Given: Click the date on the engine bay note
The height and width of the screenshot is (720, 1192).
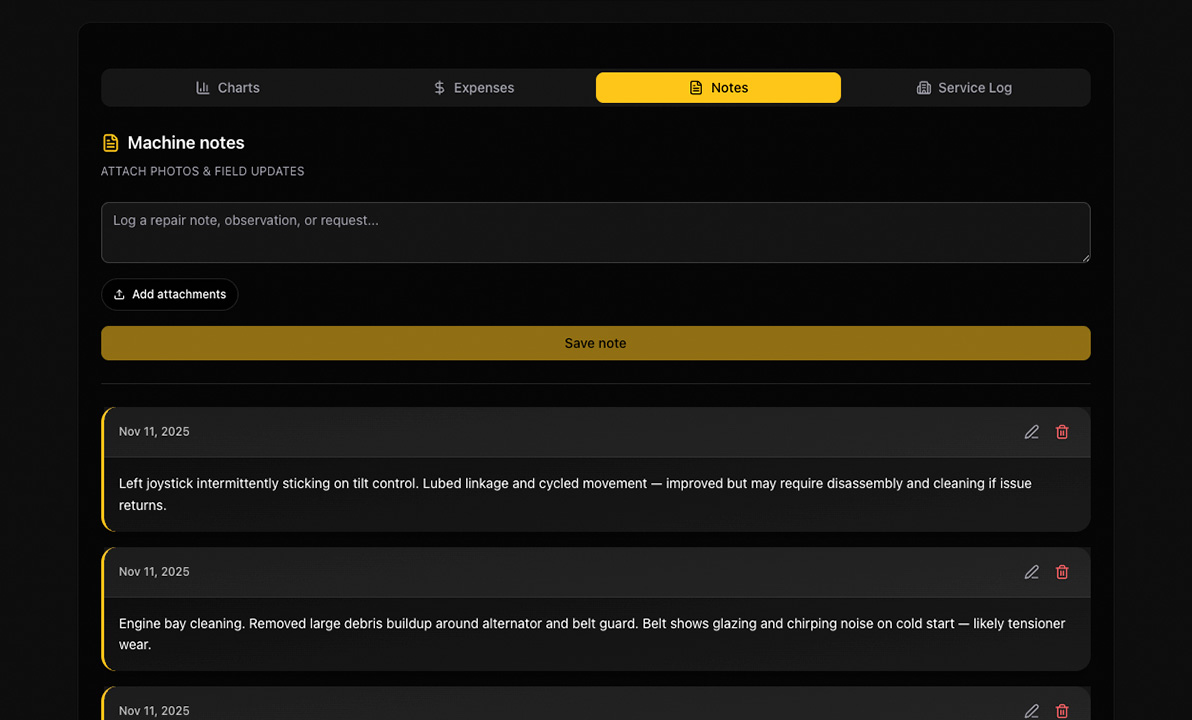Looking at the screenshot, I should pyautogui.click(x=154, y=572).
